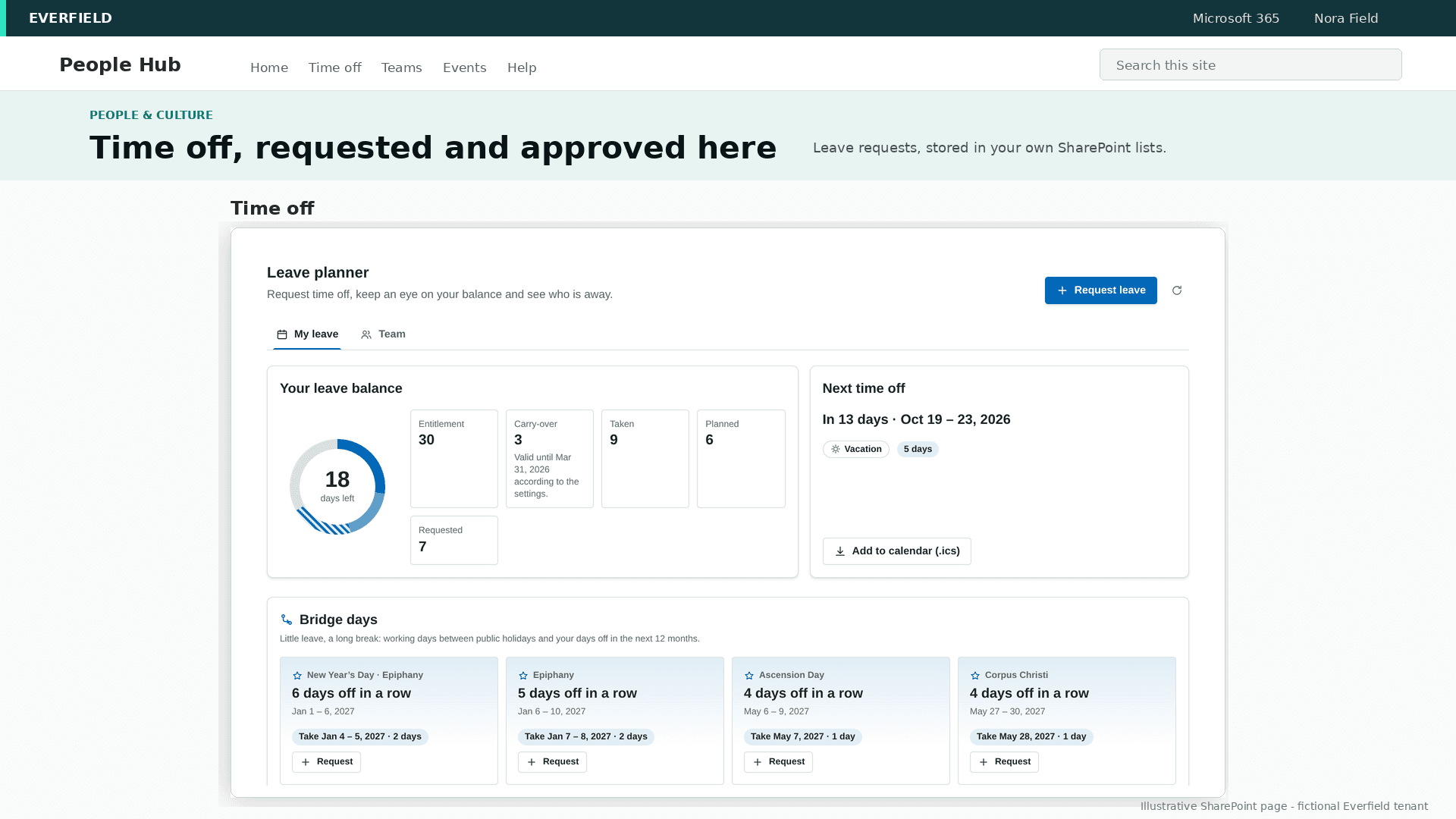Click Add to calendar (.ics) button

point(897,551)
